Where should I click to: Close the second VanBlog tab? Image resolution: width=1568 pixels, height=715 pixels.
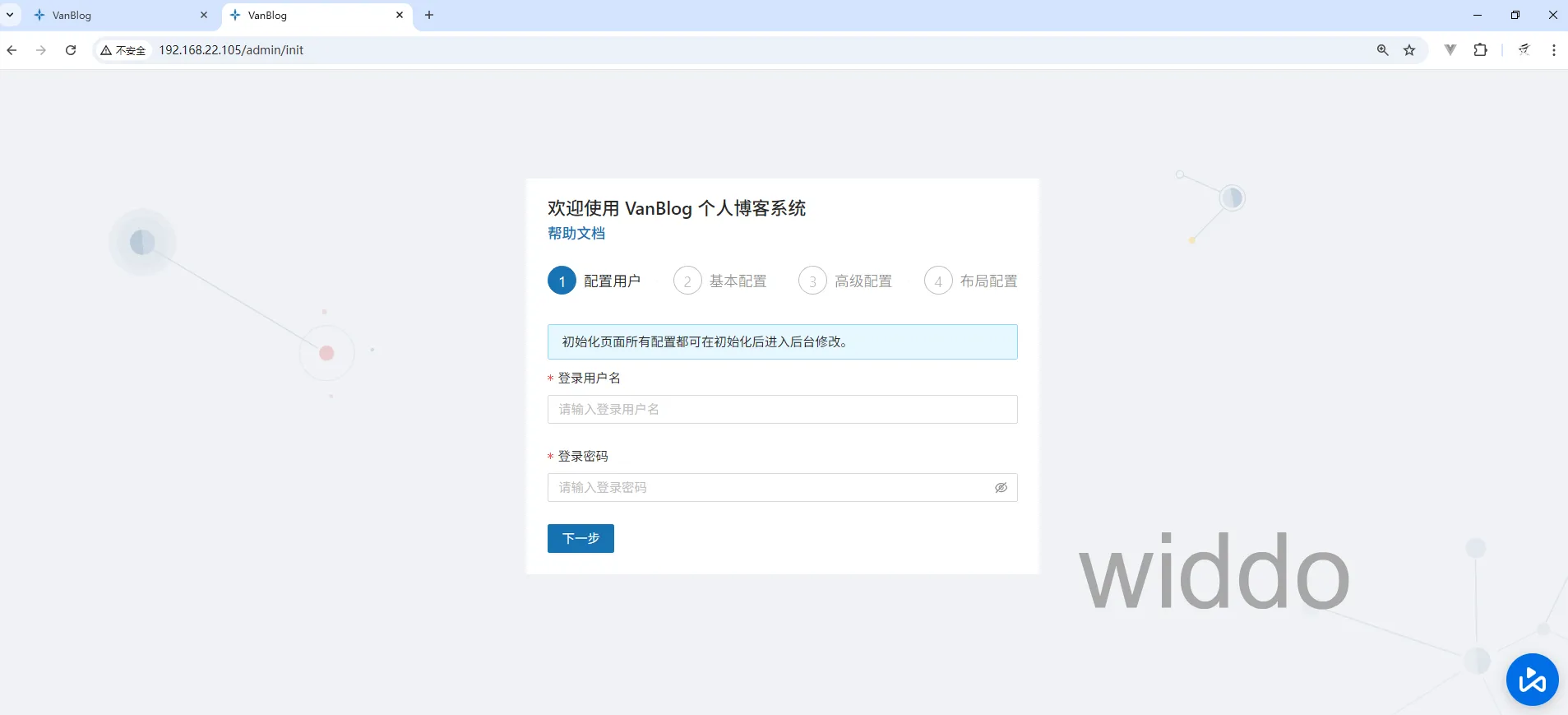pyautogui.click(x=400, y=15)
